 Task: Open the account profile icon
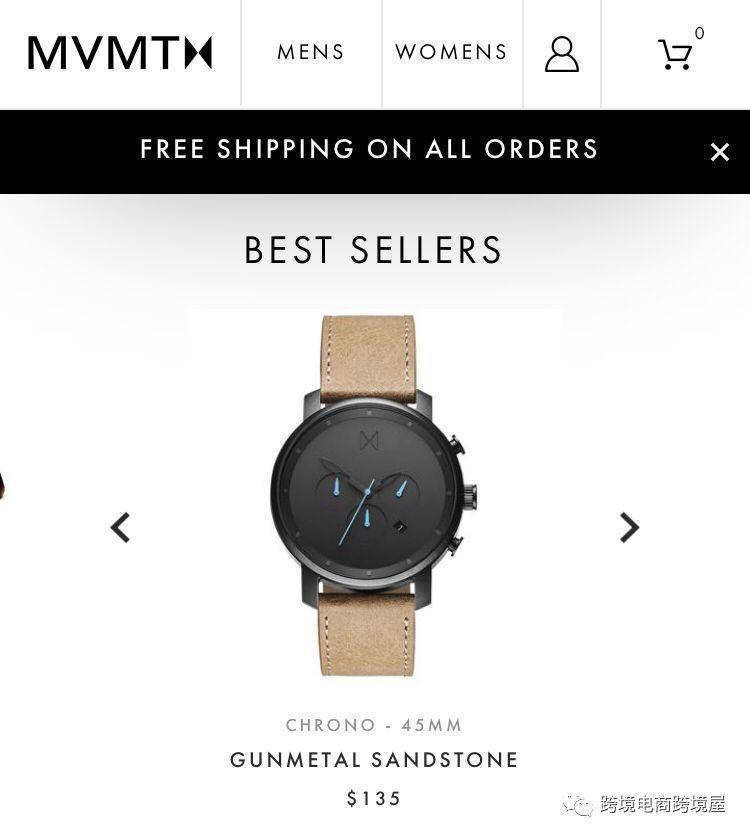(x=561, y=53)
